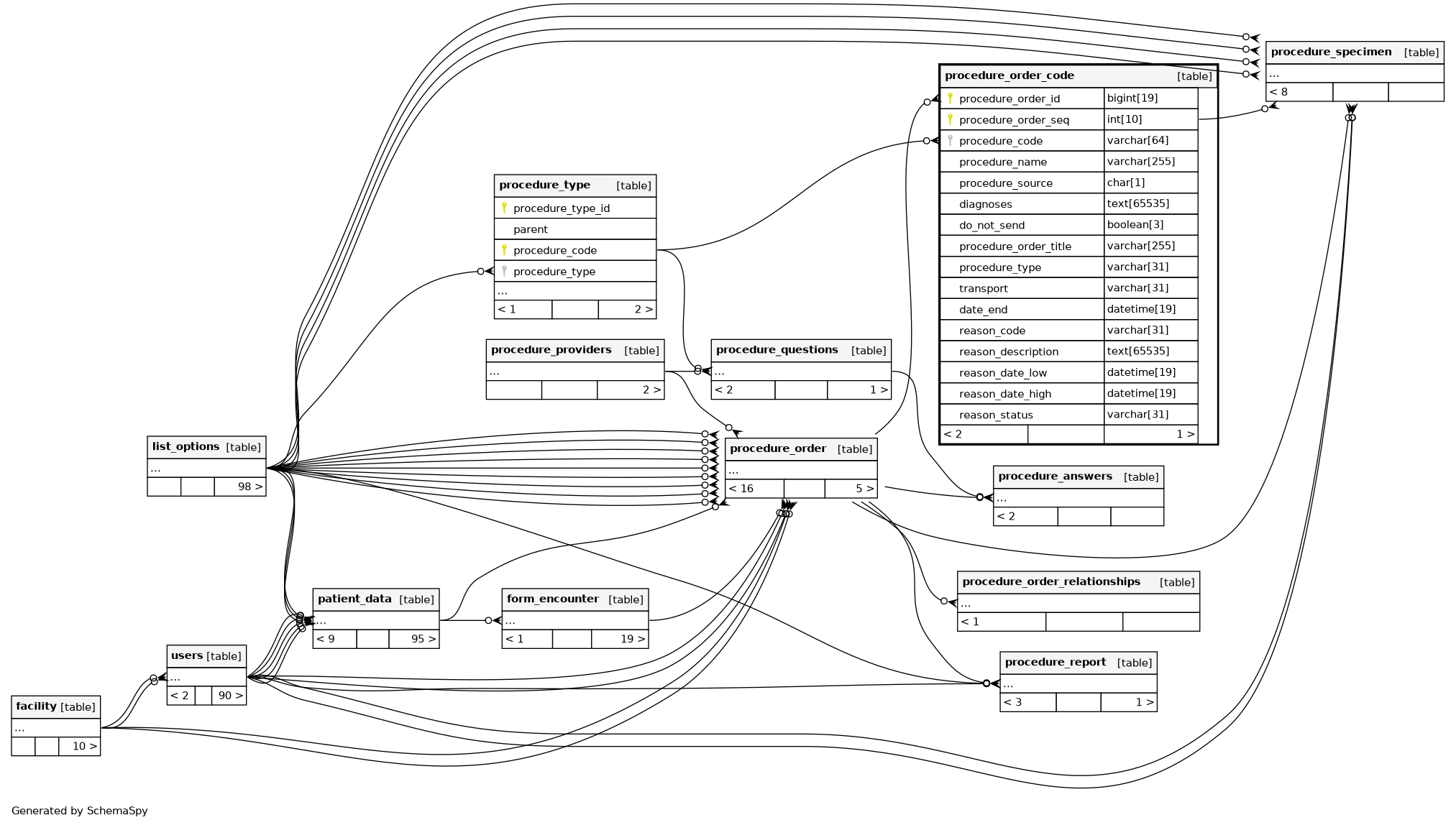1456x825 pixels.
Task: Open the procedure_order table header
Action: [778, 448]
